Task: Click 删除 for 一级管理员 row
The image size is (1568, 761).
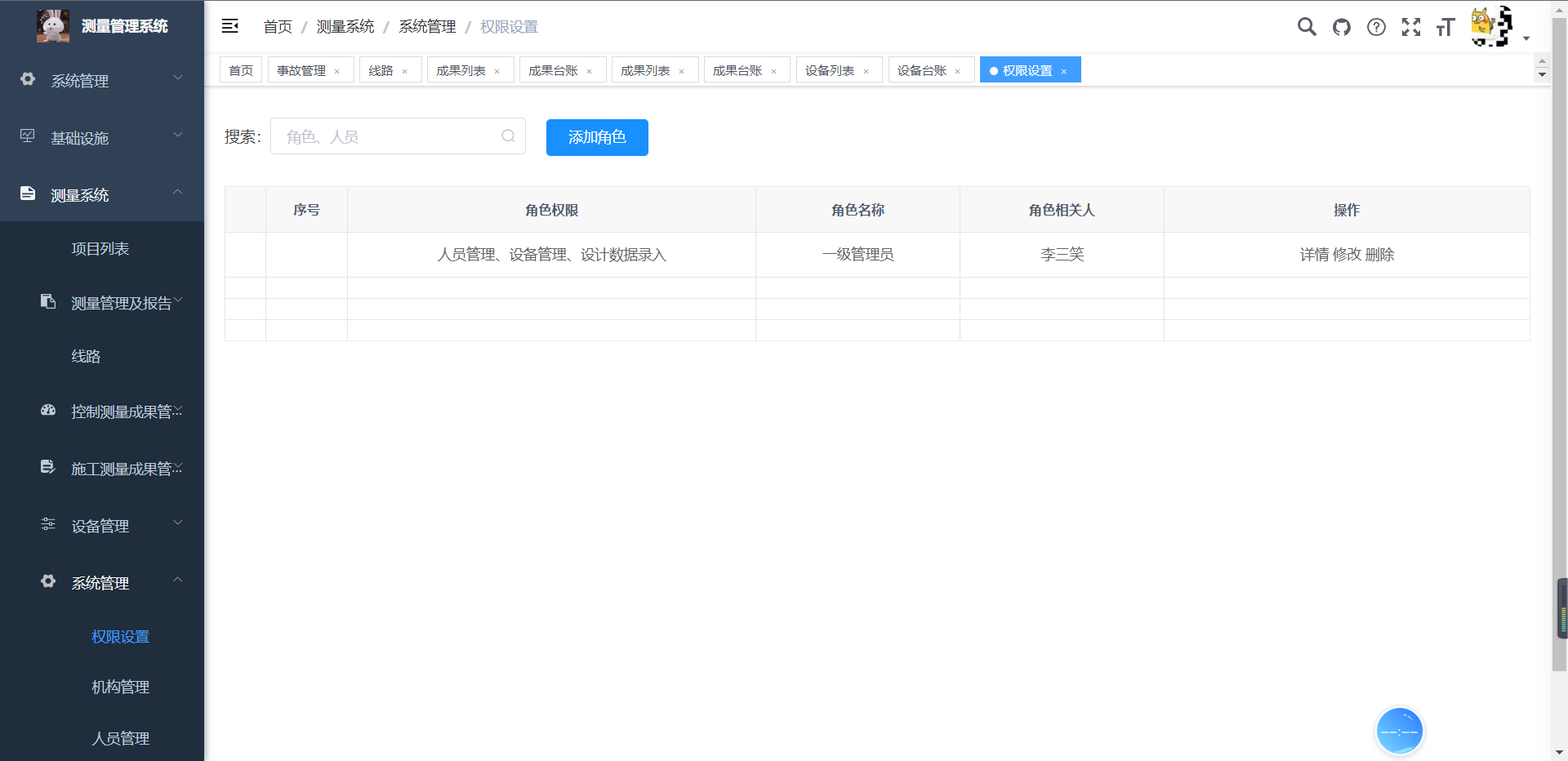Action: [x=1380, y=255]
